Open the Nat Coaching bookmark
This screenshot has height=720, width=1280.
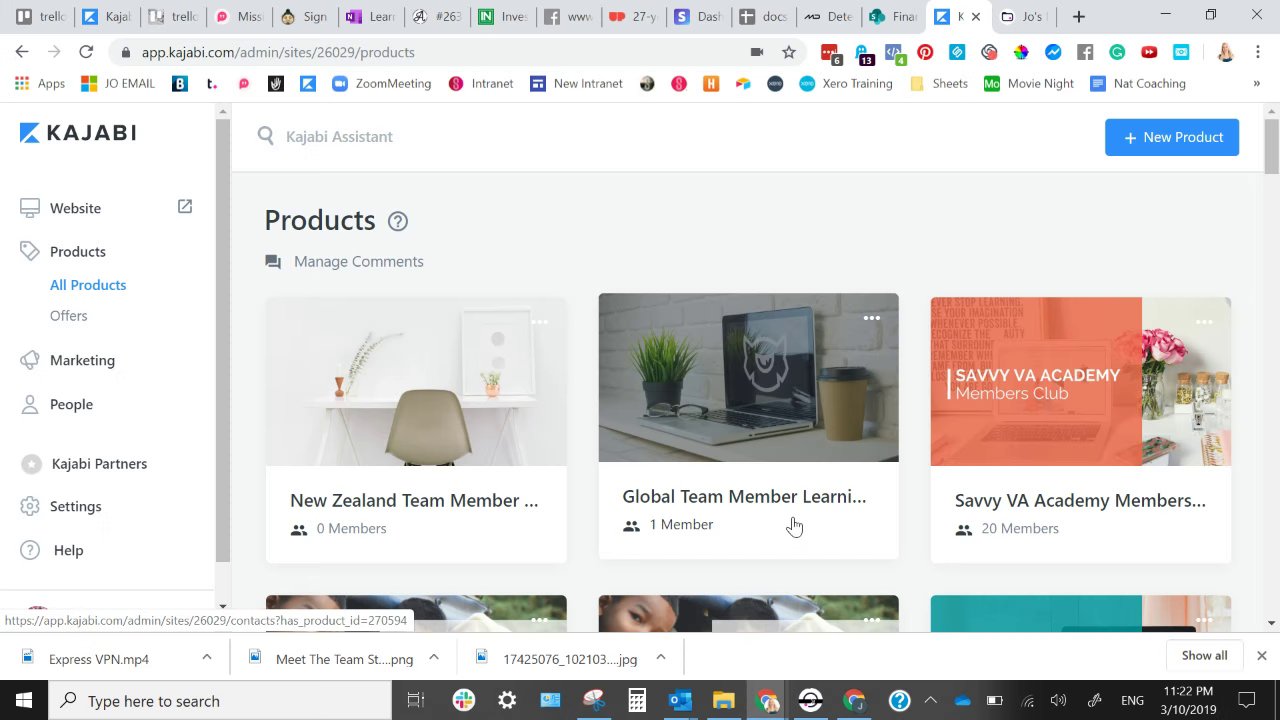point(1138,84)
